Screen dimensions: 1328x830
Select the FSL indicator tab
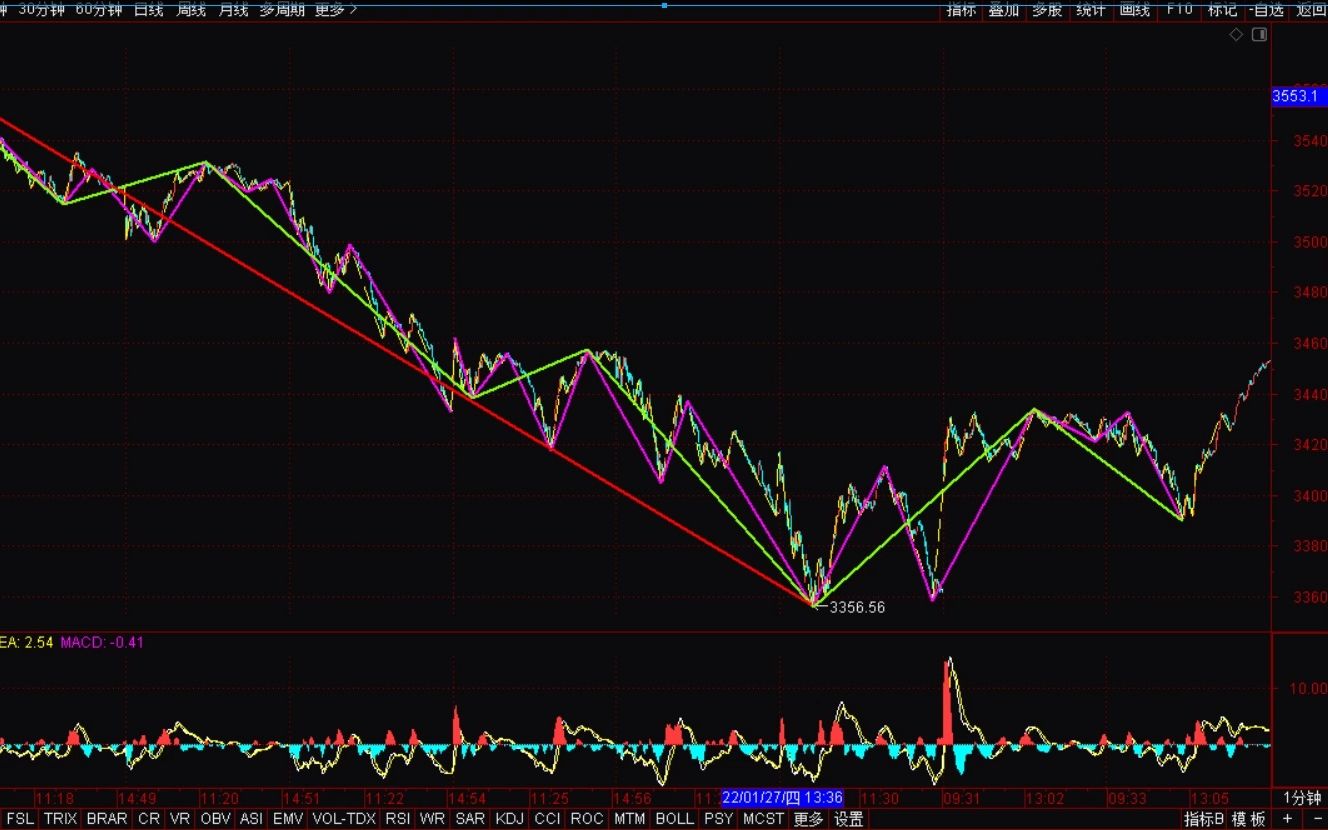pos(20,819)
